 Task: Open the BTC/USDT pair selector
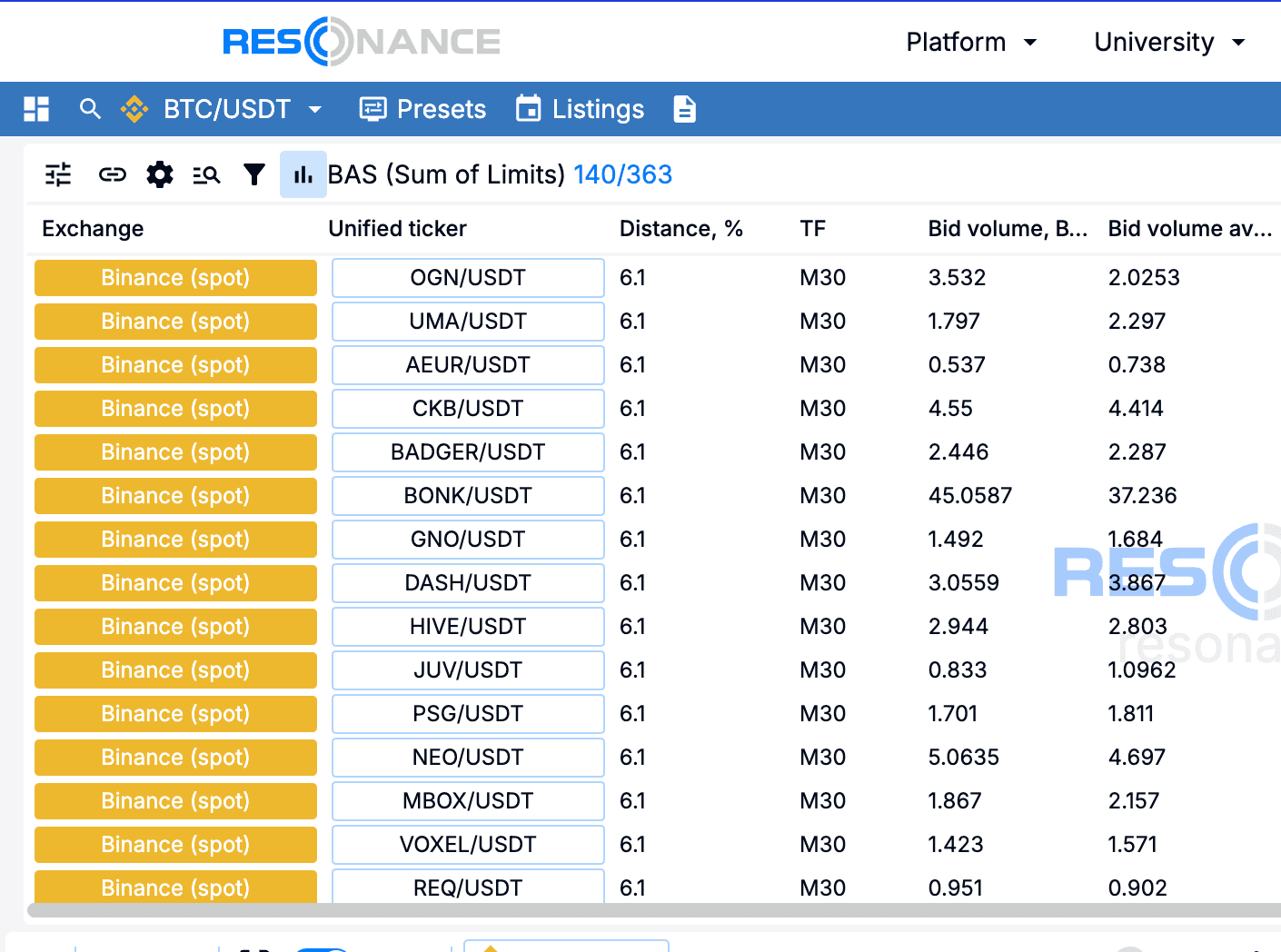222,109
